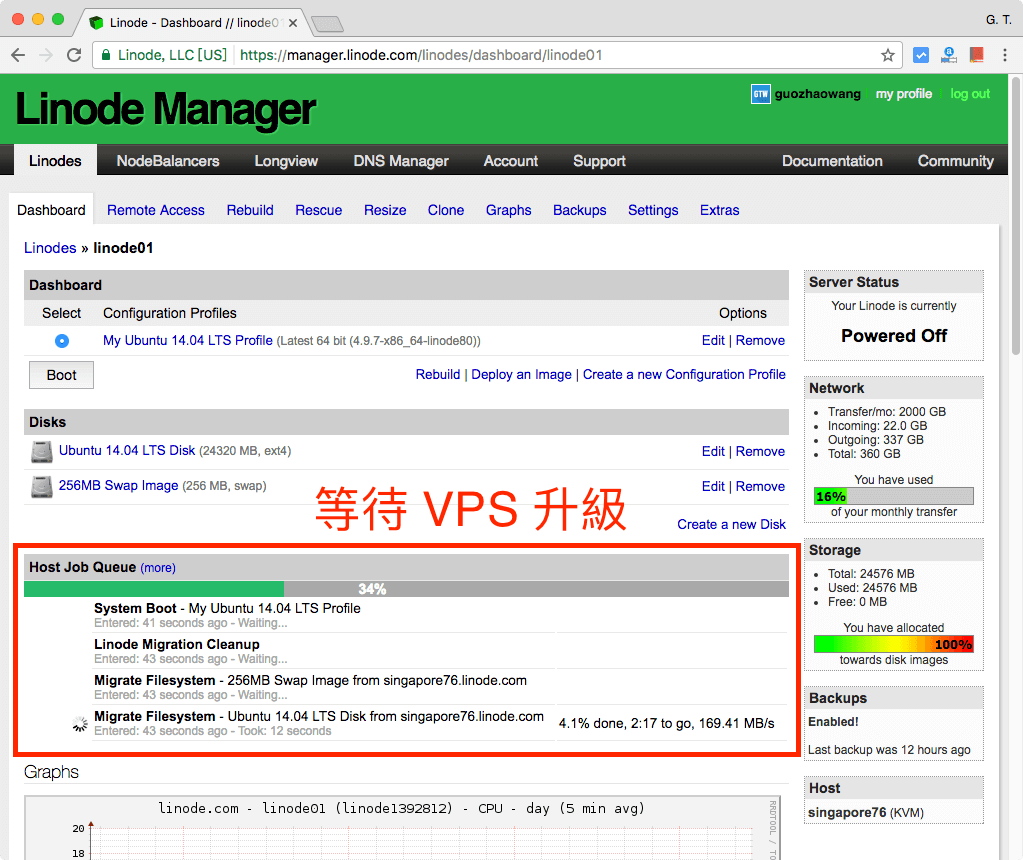Click the Deploy an Image link
The image size is (1023, 860).
coord(521,374)
